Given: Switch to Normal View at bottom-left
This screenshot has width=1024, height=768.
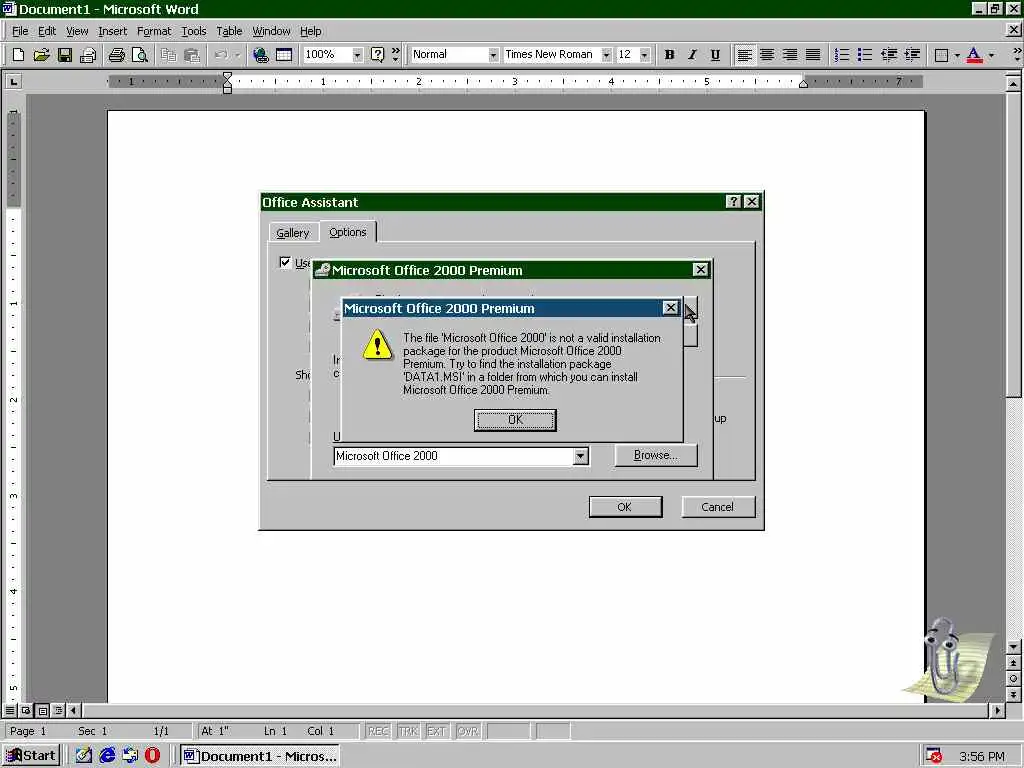Looking at the screenshot, I should 10,710.
